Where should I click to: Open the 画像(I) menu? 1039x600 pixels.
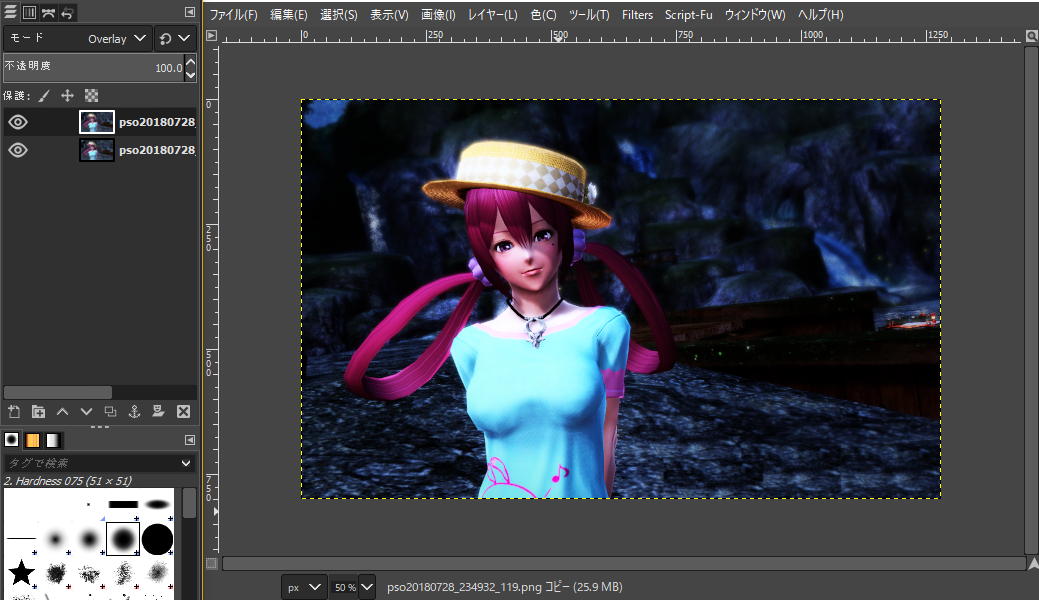(438, 15)
